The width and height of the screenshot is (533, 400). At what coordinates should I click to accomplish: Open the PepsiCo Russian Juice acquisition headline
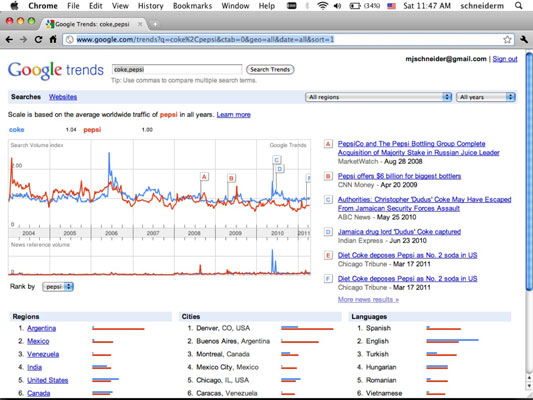(418, 148)
